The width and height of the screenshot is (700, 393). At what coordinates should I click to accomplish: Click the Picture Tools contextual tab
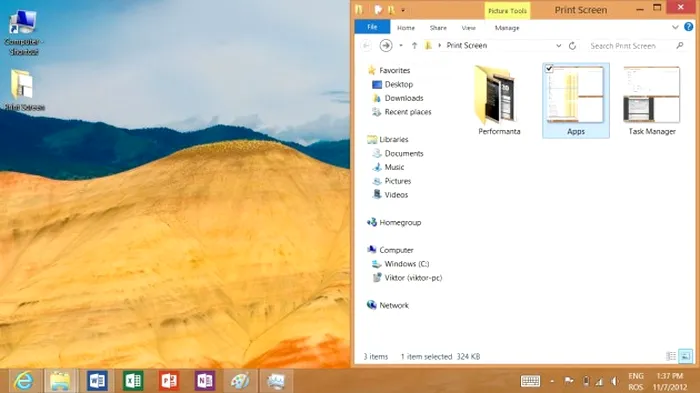[x=507, y=11]
